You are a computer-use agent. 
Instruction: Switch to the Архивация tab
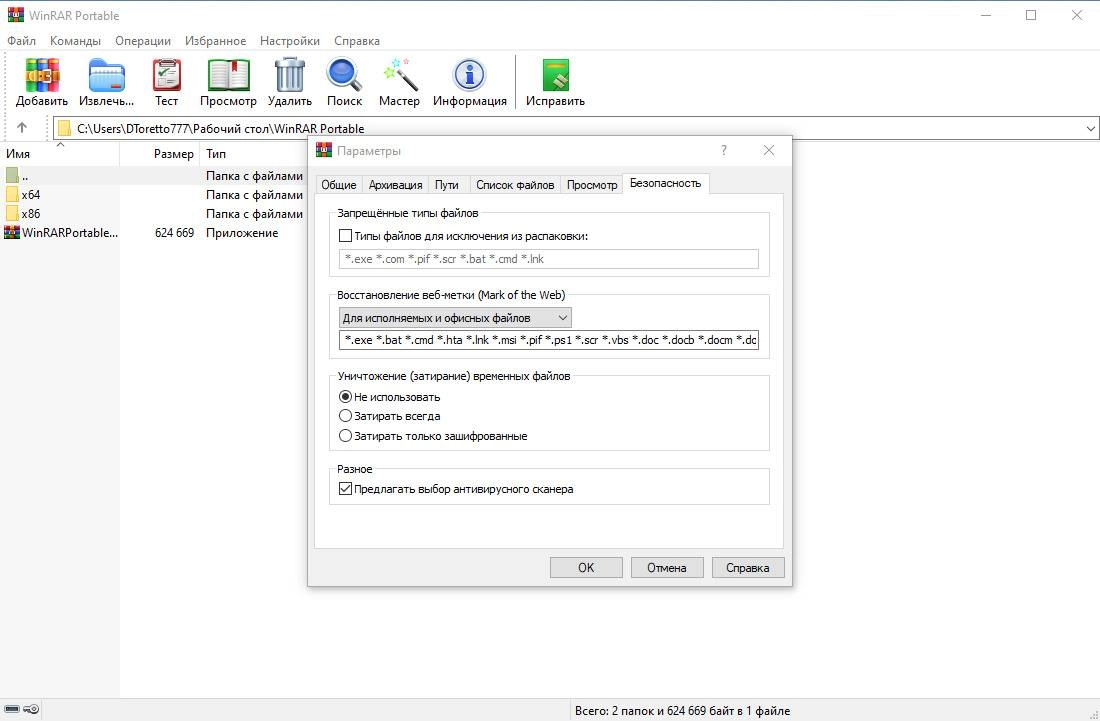coord(396,184)
